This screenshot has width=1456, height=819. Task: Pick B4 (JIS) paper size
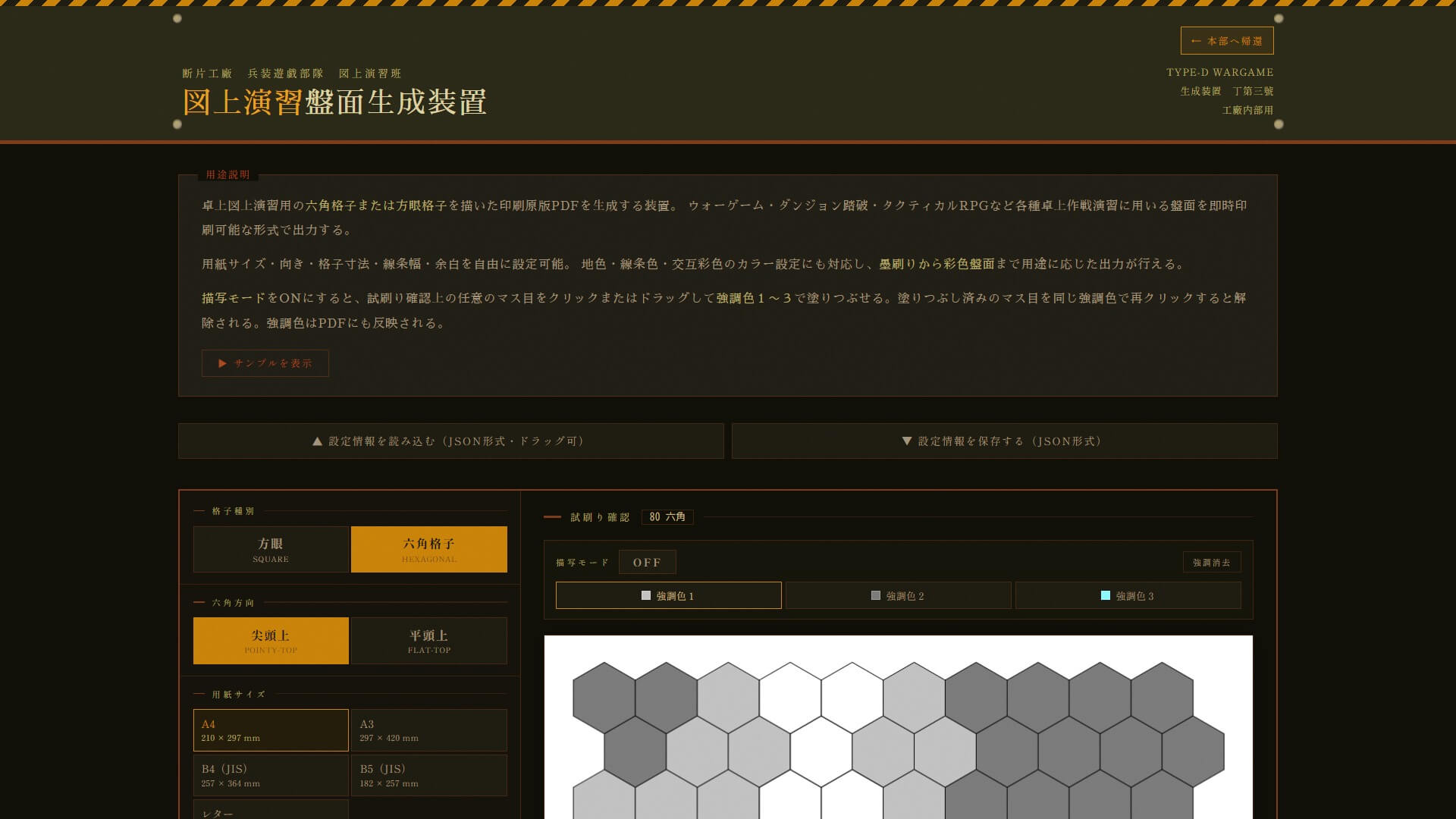(271, 775)
